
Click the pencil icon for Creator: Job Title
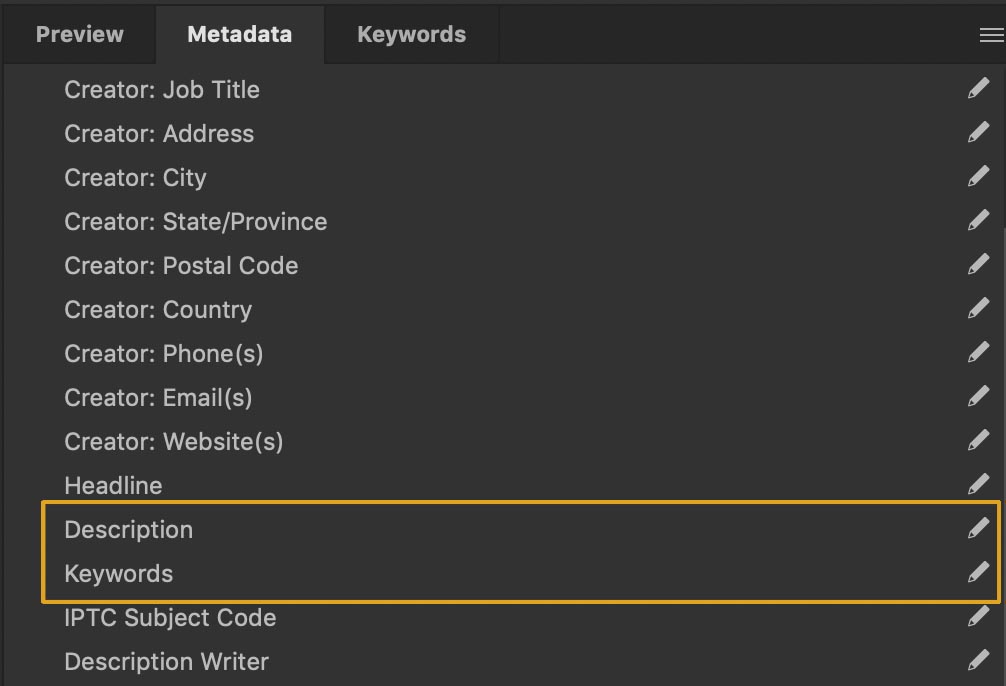(x=978, y=89)
